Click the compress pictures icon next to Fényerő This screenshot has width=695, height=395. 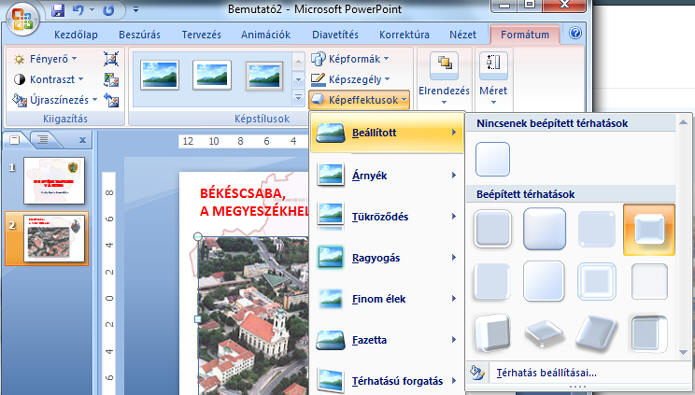[x=111, y=59]
